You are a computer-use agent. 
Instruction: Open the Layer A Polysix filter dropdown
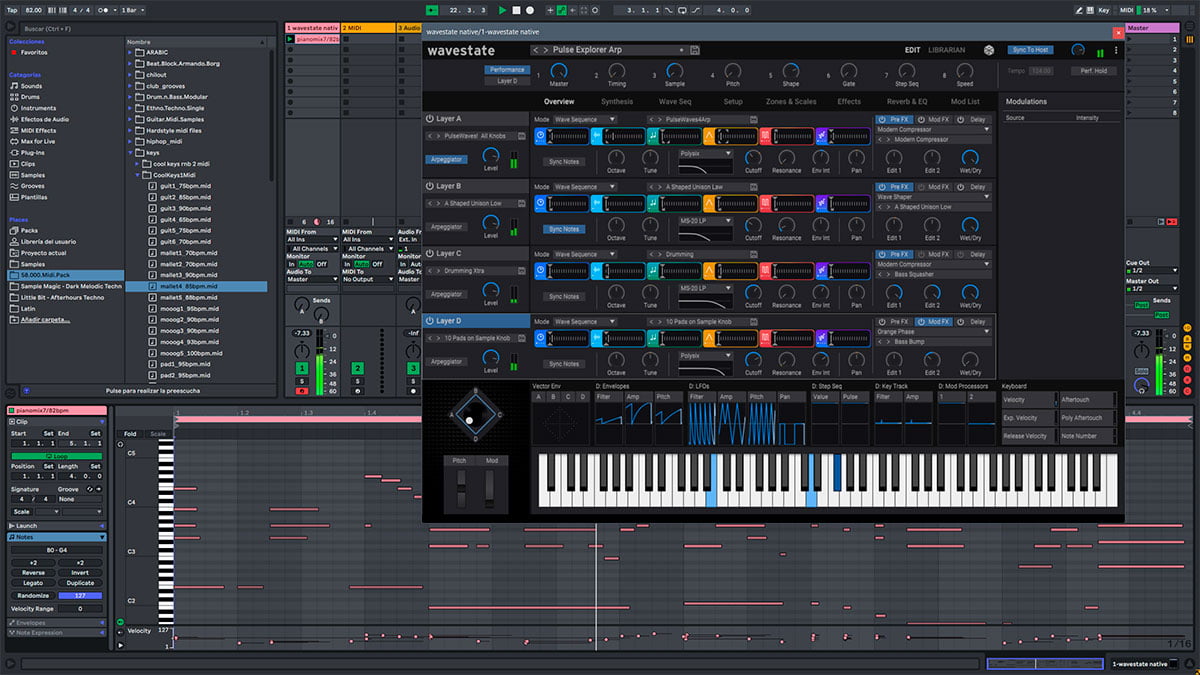(706, 153)
